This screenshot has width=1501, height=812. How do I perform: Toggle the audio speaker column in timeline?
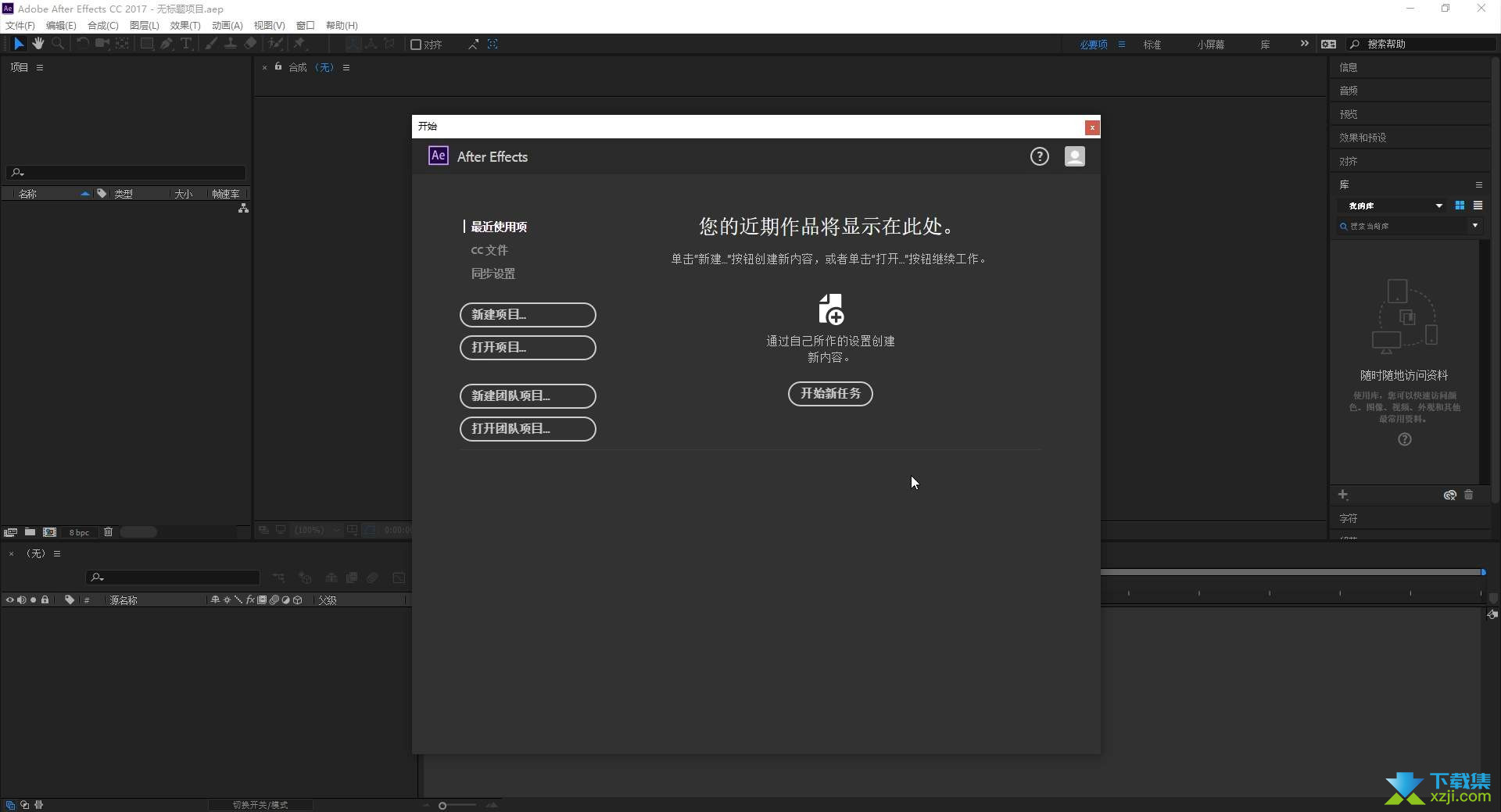21,600
